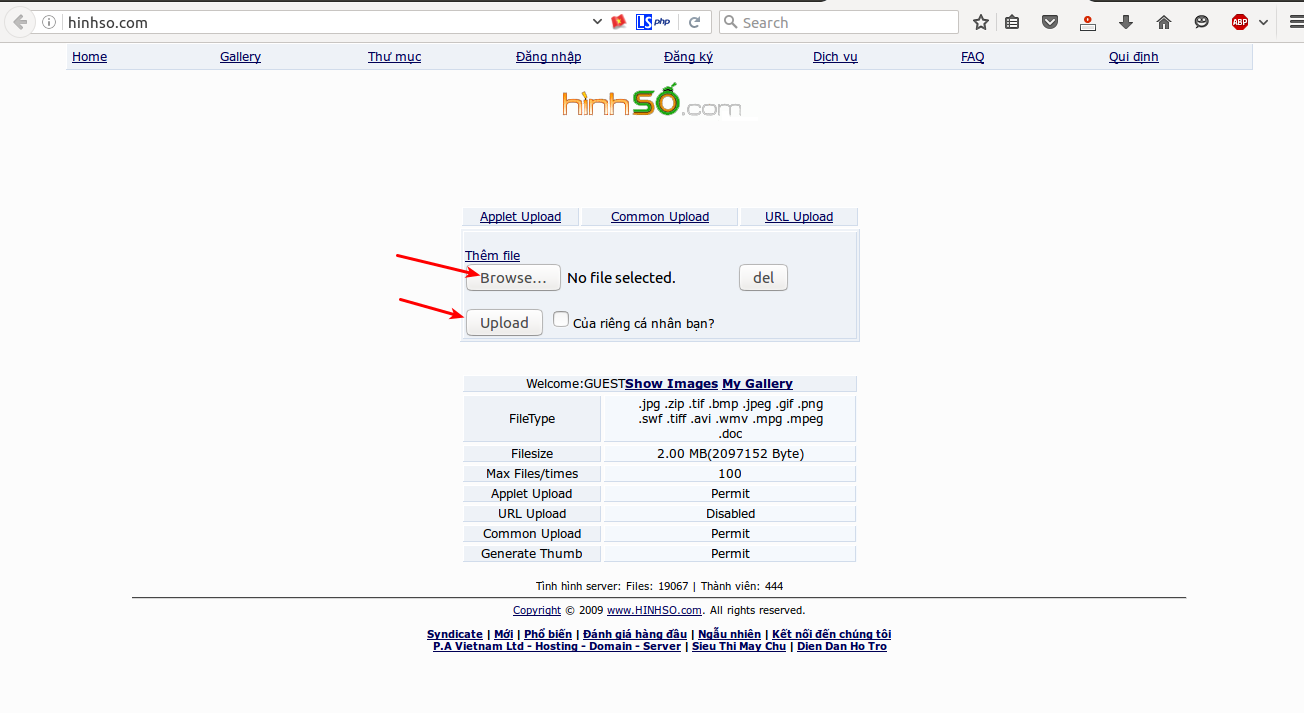Open the My Gallery link

pyautogui.click(x=757, y=384)
